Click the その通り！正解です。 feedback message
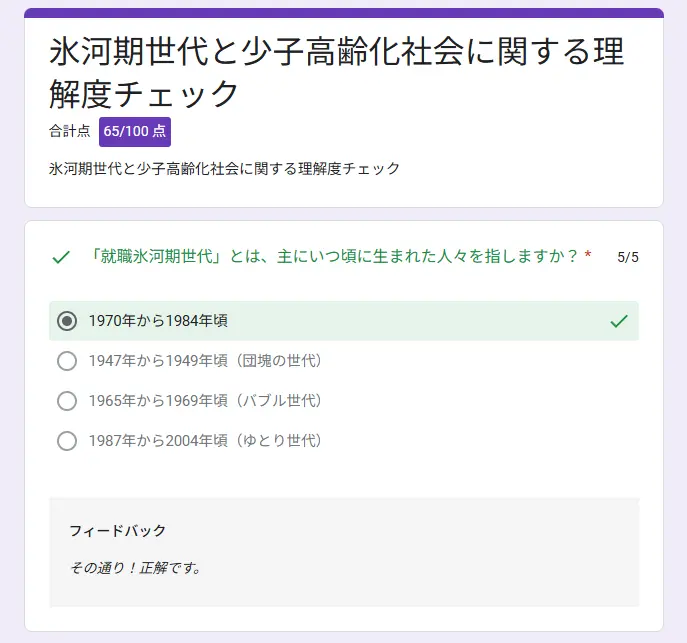This screenshot has height=643, width=687. (x=136, y=568)
